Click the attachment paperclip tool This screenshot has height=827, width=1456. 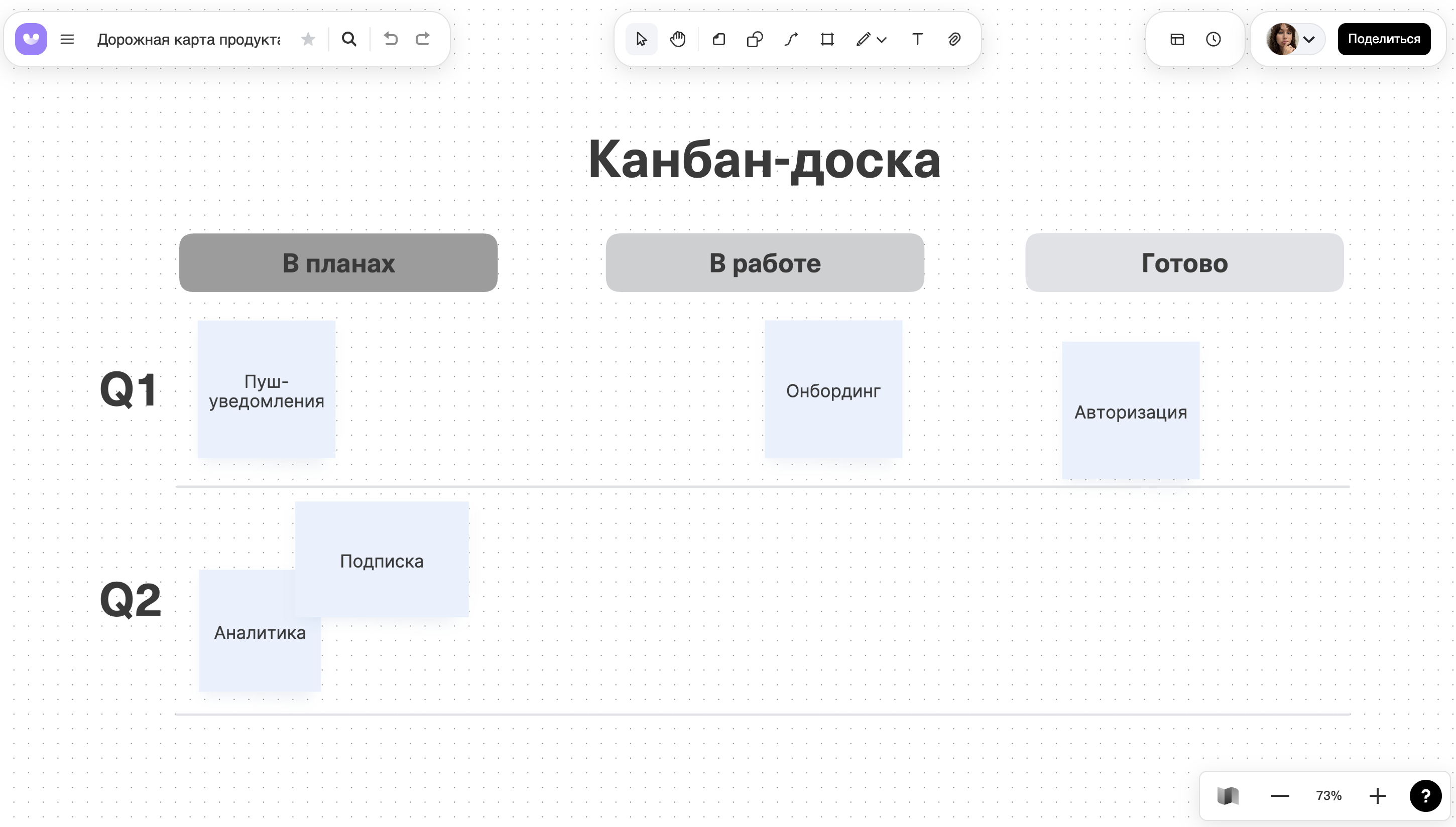954,39
